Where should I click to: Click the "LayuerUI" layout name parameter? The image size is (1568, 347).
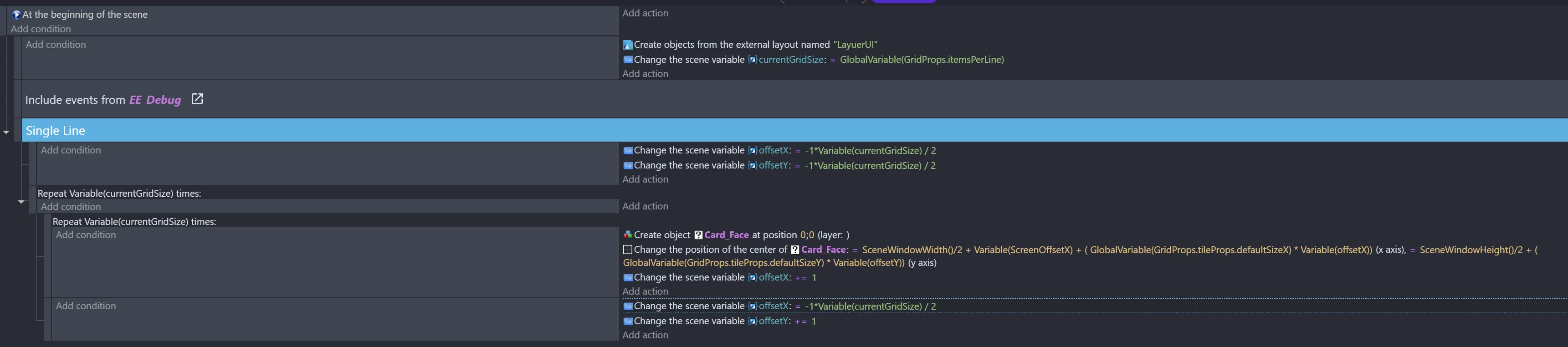point(855,45)
